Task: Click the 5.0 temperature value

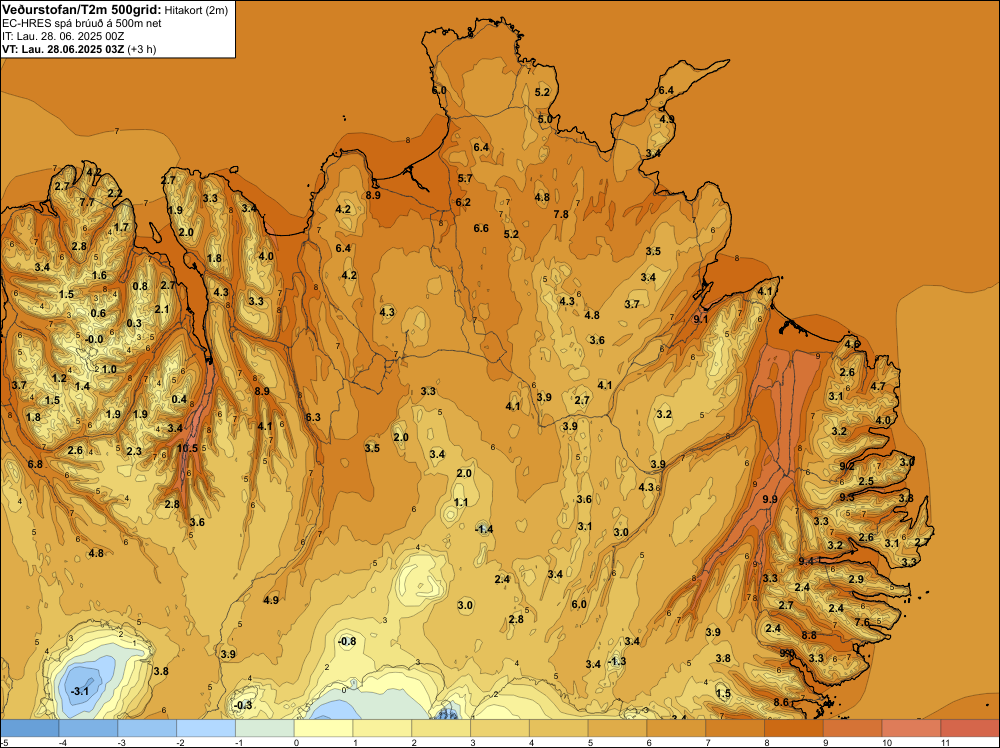Action: click(x=545, y=120)
